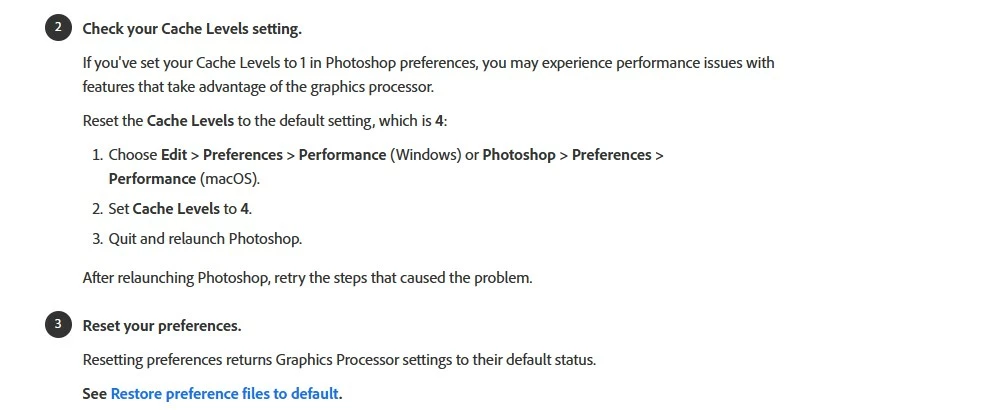Click bold 'Performance' before the (Windows) label

pos(342,155)
